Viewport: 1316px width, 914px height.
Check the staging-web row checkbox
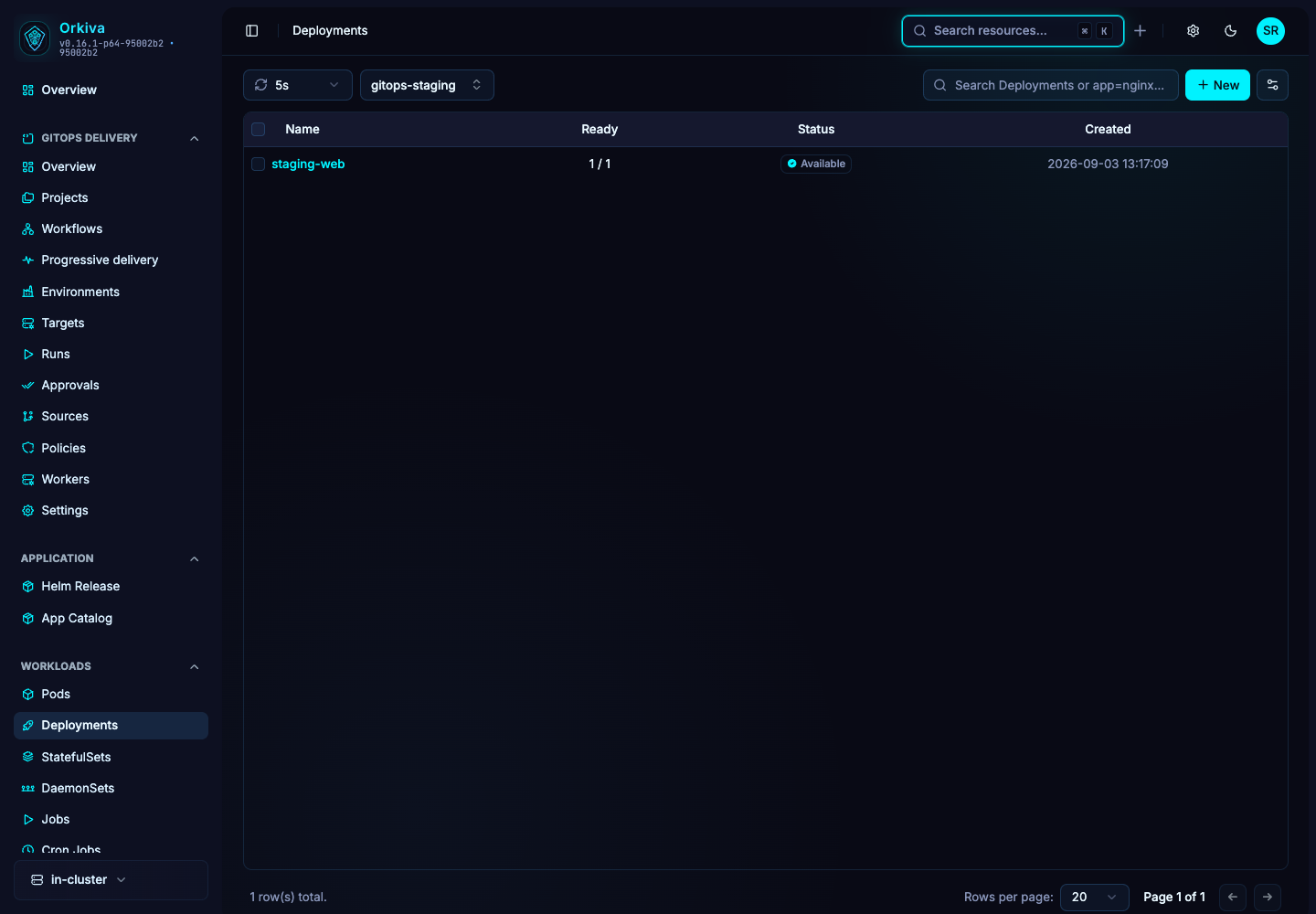259,165
